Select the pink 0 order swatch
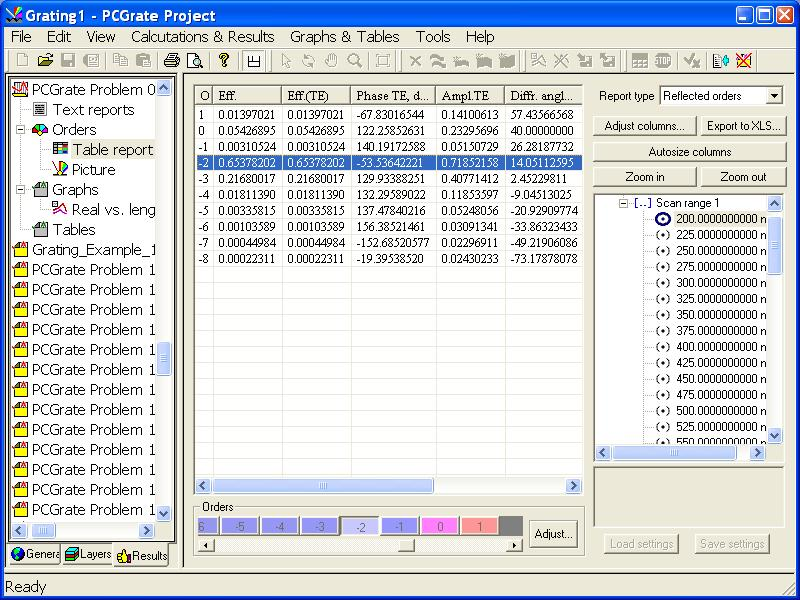The width and height of the screenshot is (800, 600). 440,526
